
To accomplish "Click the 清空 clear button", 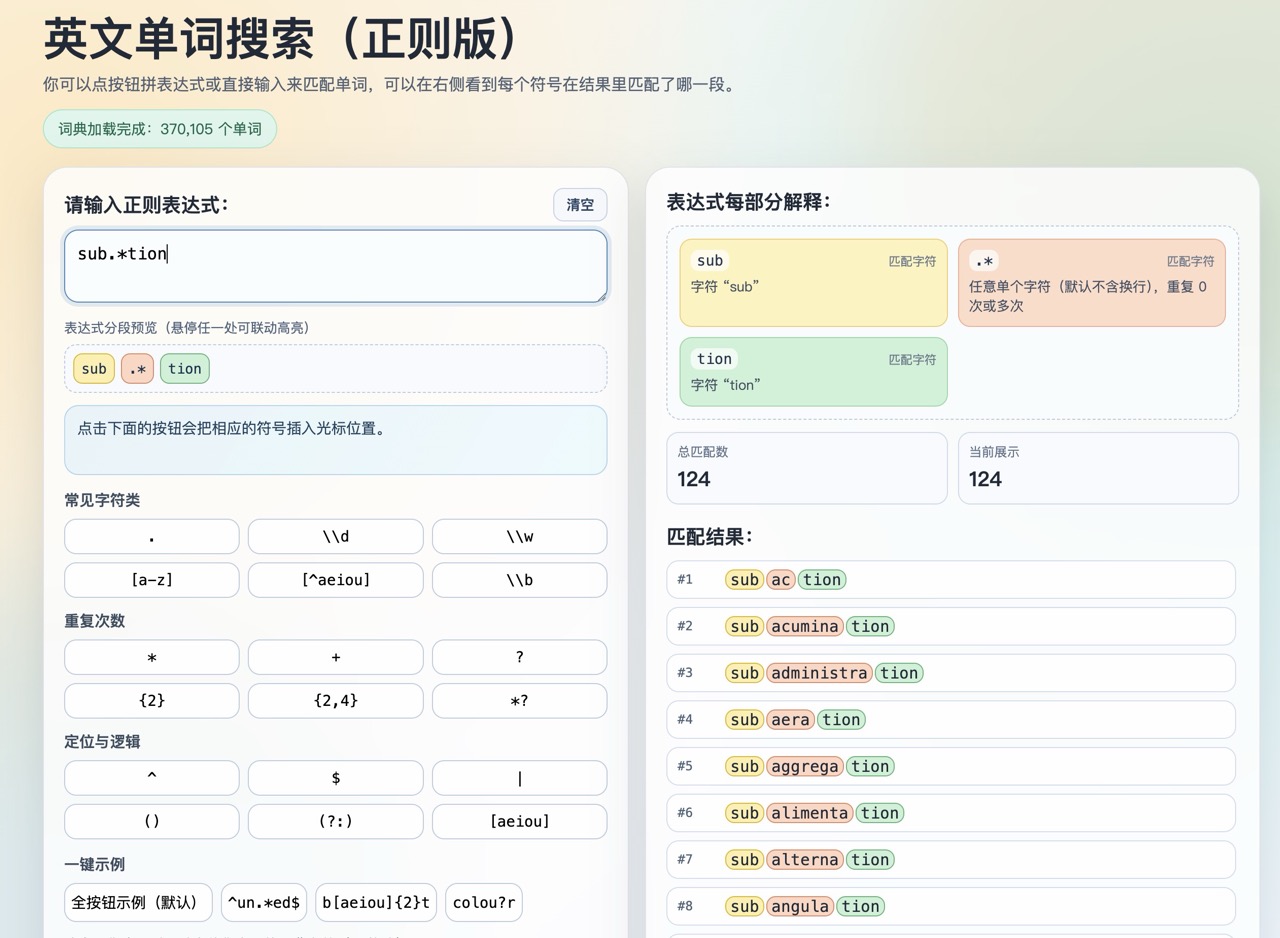I will [x=580, y=205].
